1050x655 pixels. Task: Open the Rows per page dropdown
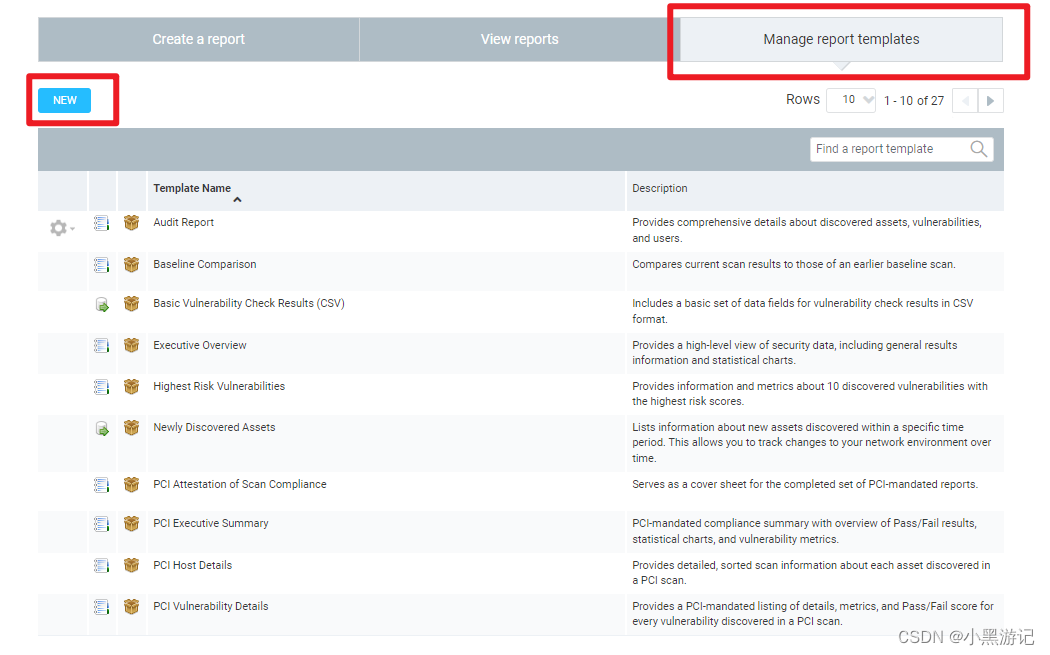(x=850, y=100)
